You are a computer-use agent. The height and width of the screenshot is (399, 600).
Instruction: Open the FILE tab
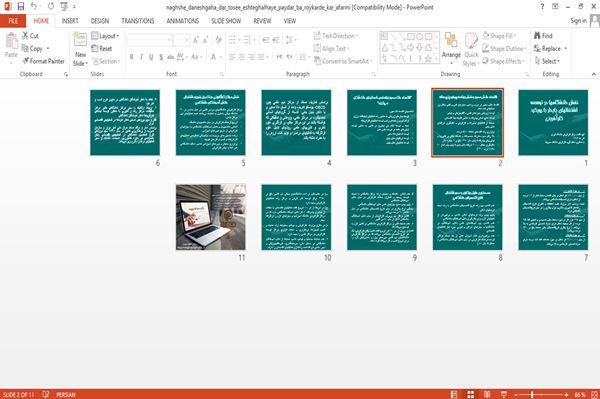click(13, 21)
